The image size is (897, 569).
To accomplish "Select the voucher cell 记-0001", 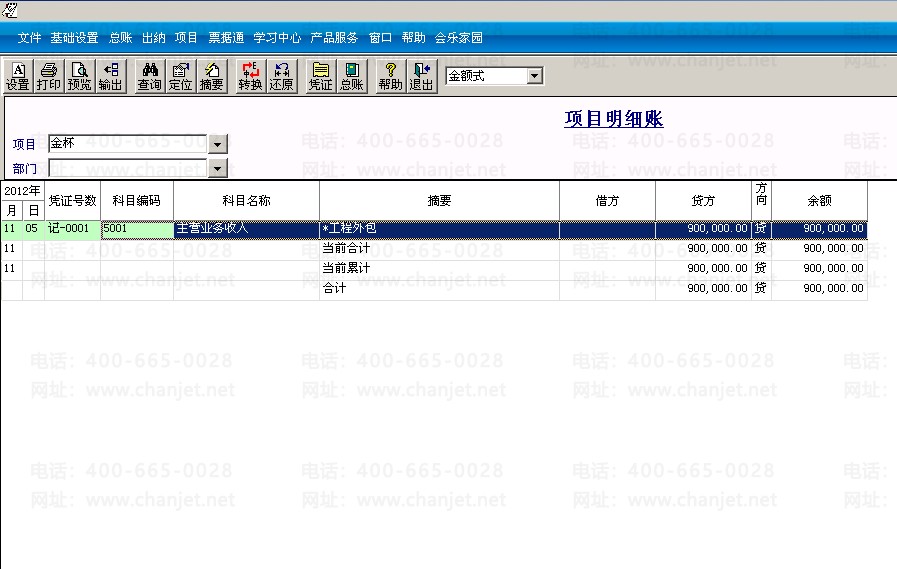I will pos(73,229).
